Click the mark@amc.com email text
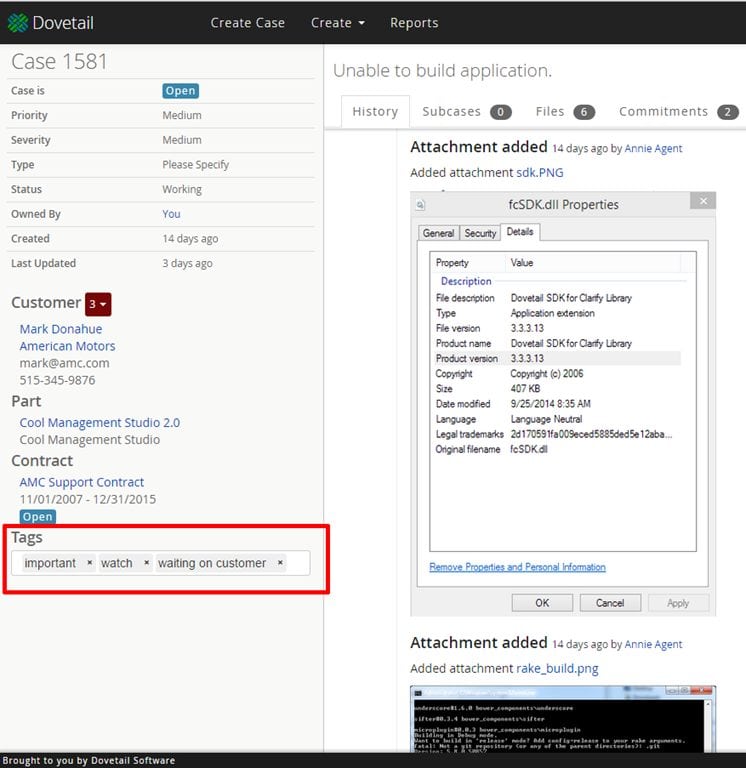The image size is (746, 768). point(65,363)
